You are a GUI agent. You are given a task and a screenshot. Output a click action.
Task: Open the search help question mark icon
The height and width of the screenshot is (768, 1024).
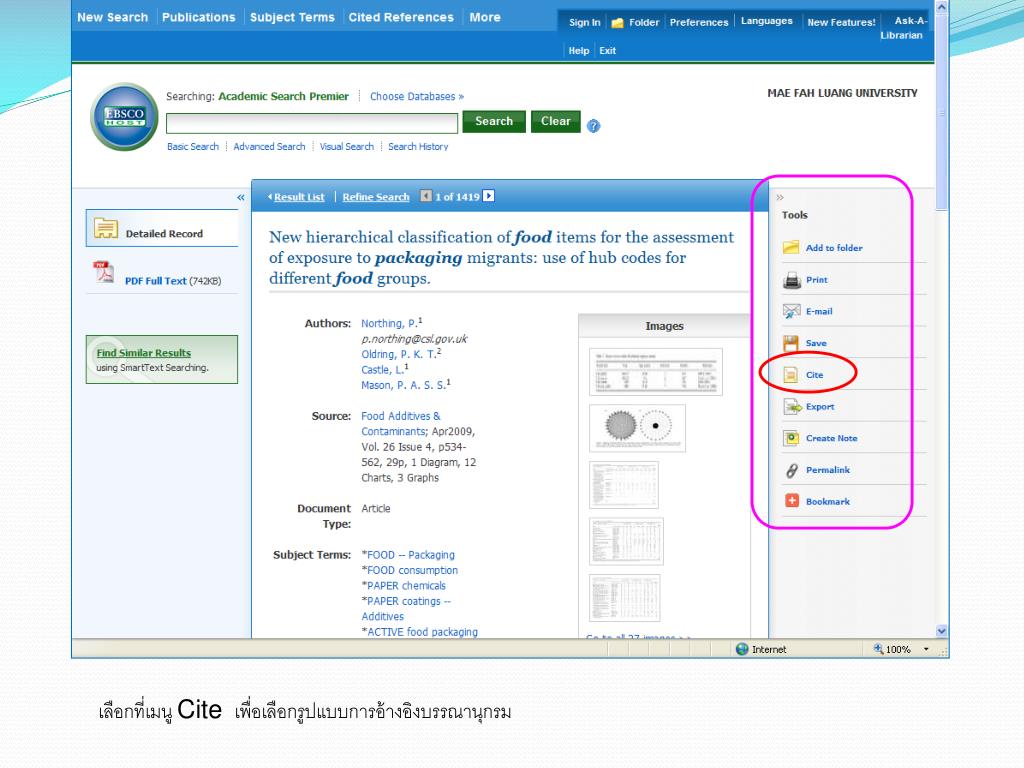[594, 126]
